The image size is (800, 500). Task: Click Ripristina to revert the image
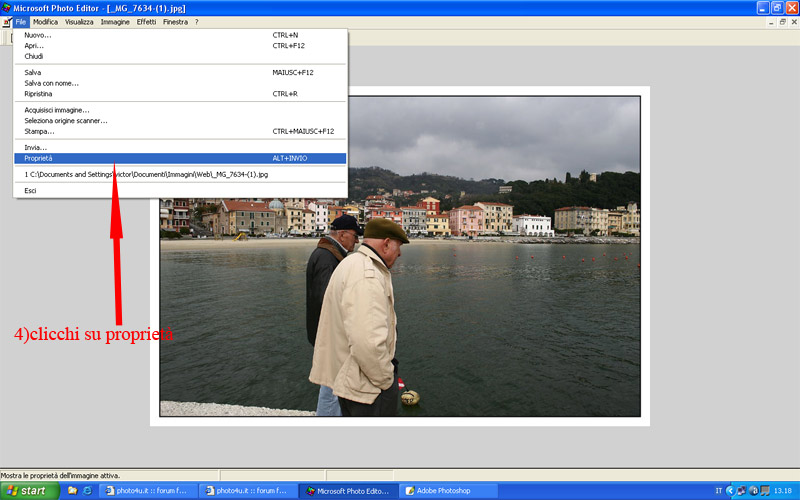41,94
